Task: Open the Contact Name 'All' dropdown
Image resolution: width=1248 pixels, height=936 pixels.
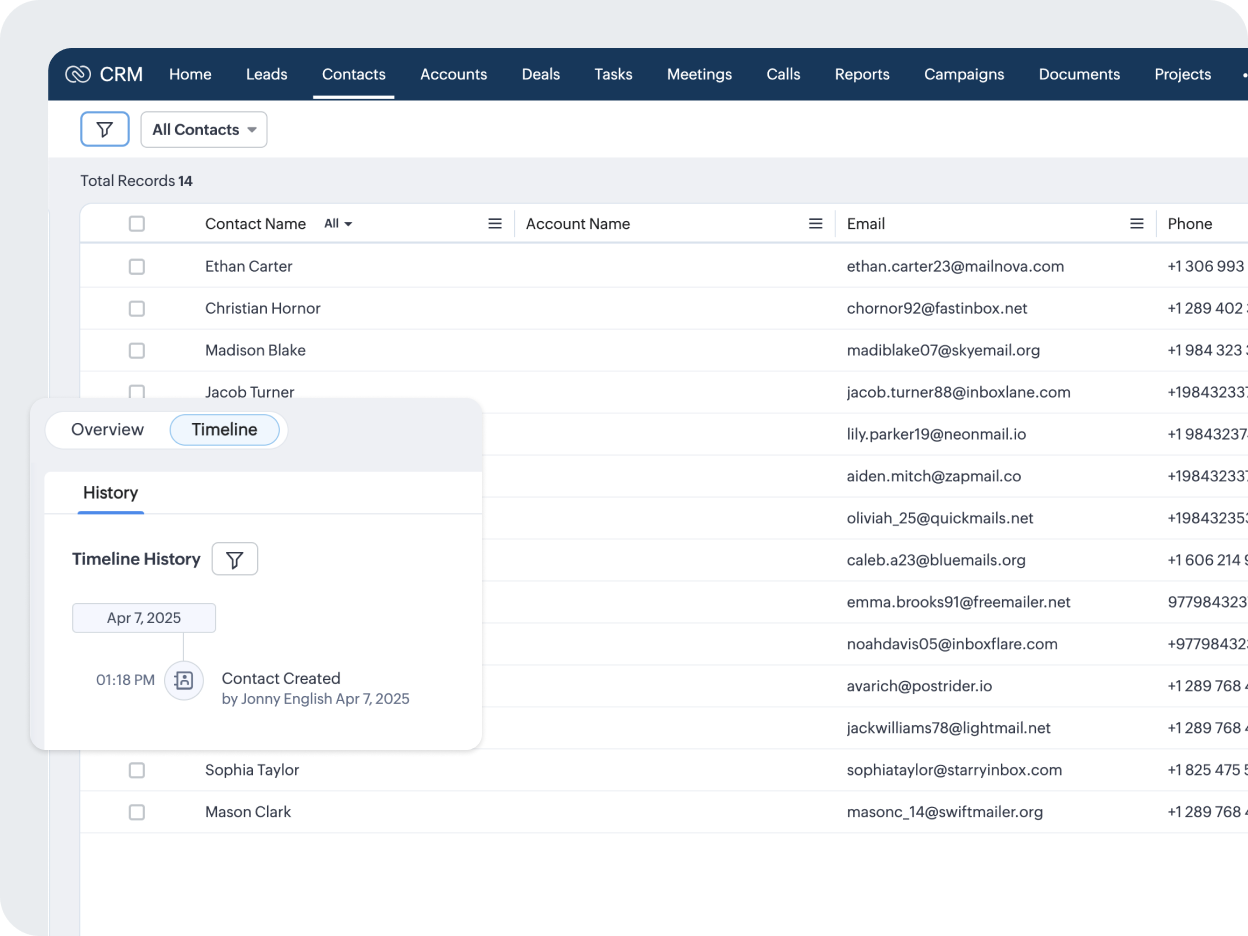Action: point(338,224)
